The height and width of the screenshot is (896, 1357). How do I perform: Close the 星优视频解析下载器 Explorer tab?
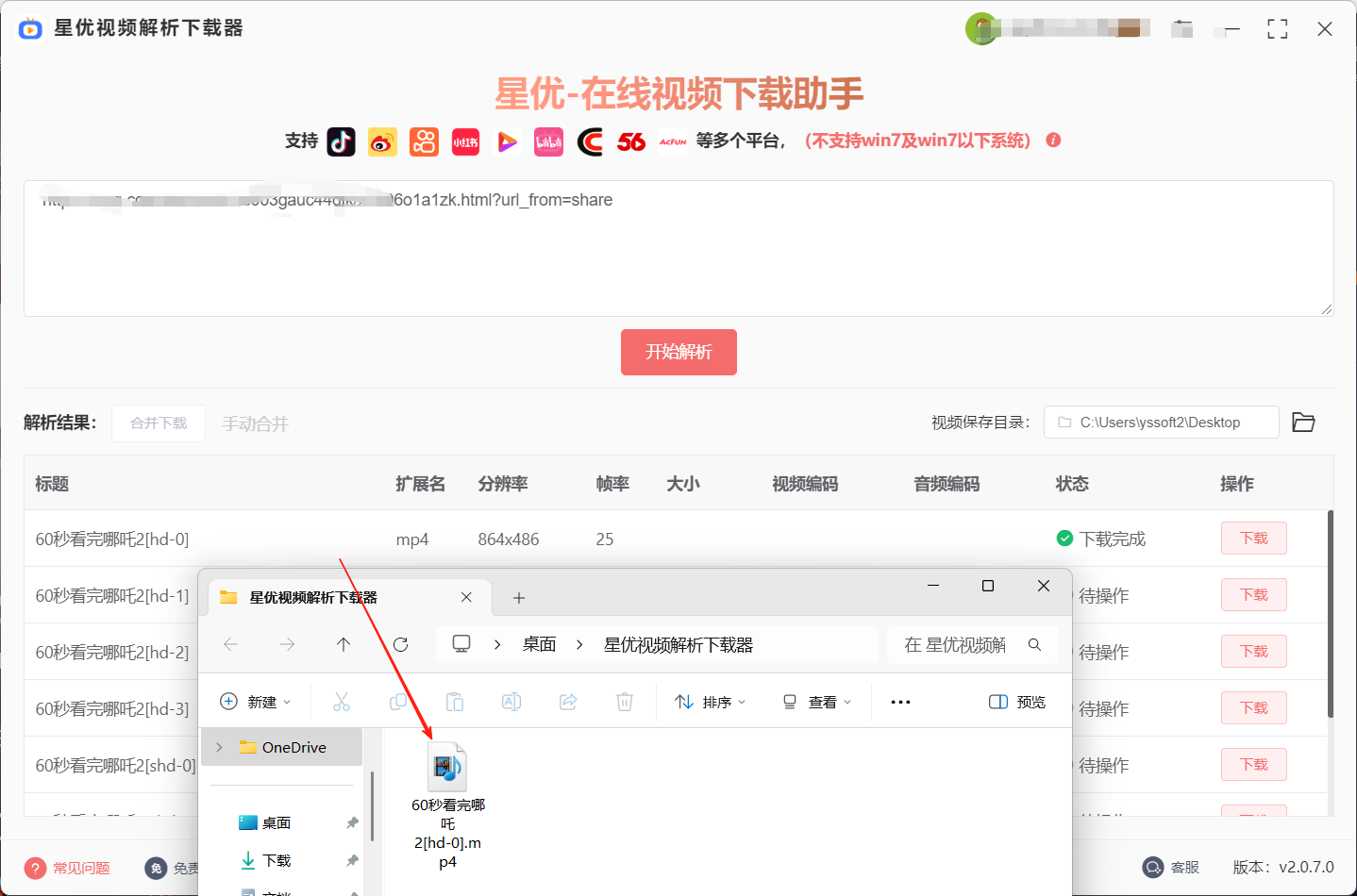[466, 597]
